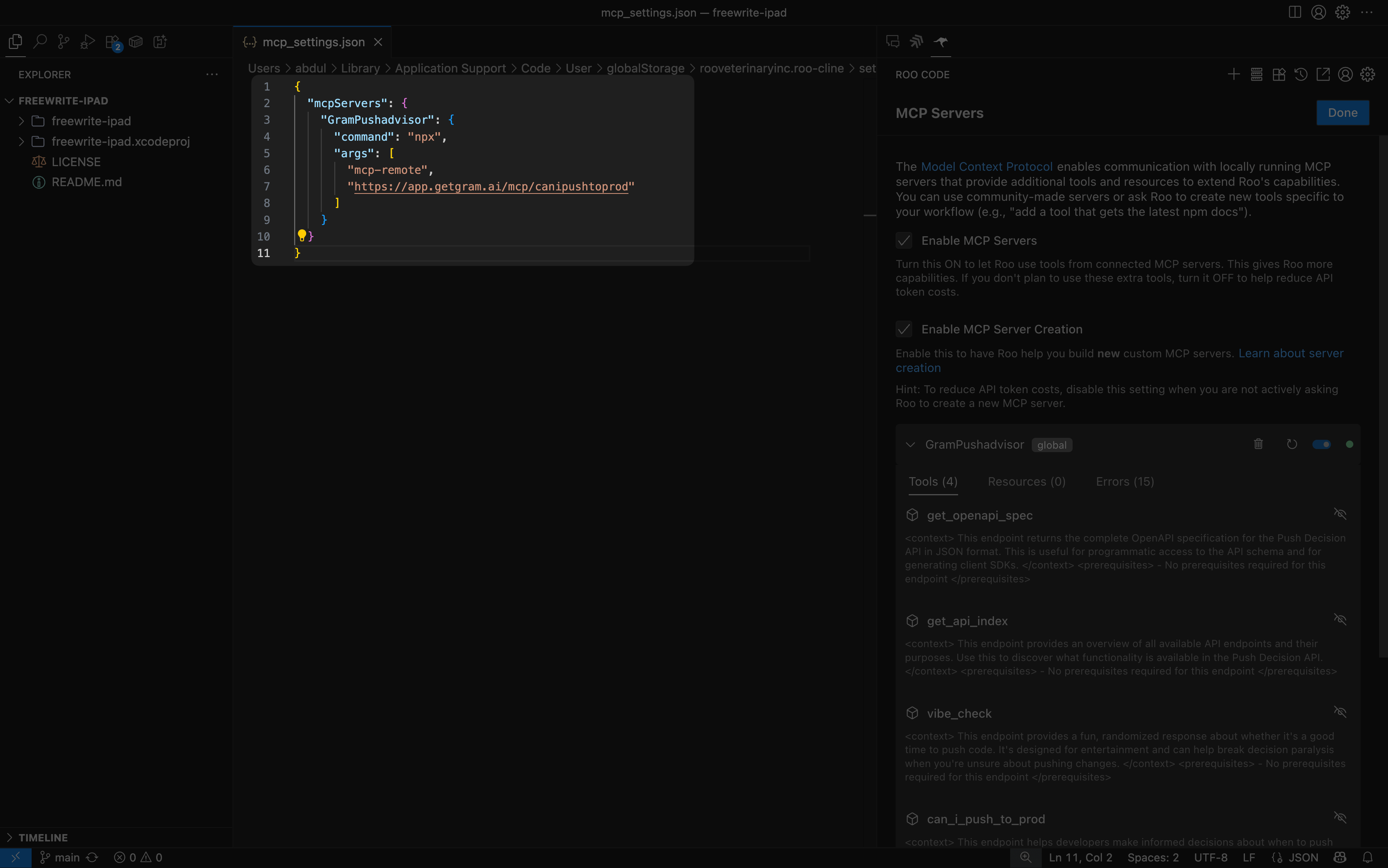Open Explorer more actions ellipsis
The height and width of the screenshot is (868, 1388).
212,74
